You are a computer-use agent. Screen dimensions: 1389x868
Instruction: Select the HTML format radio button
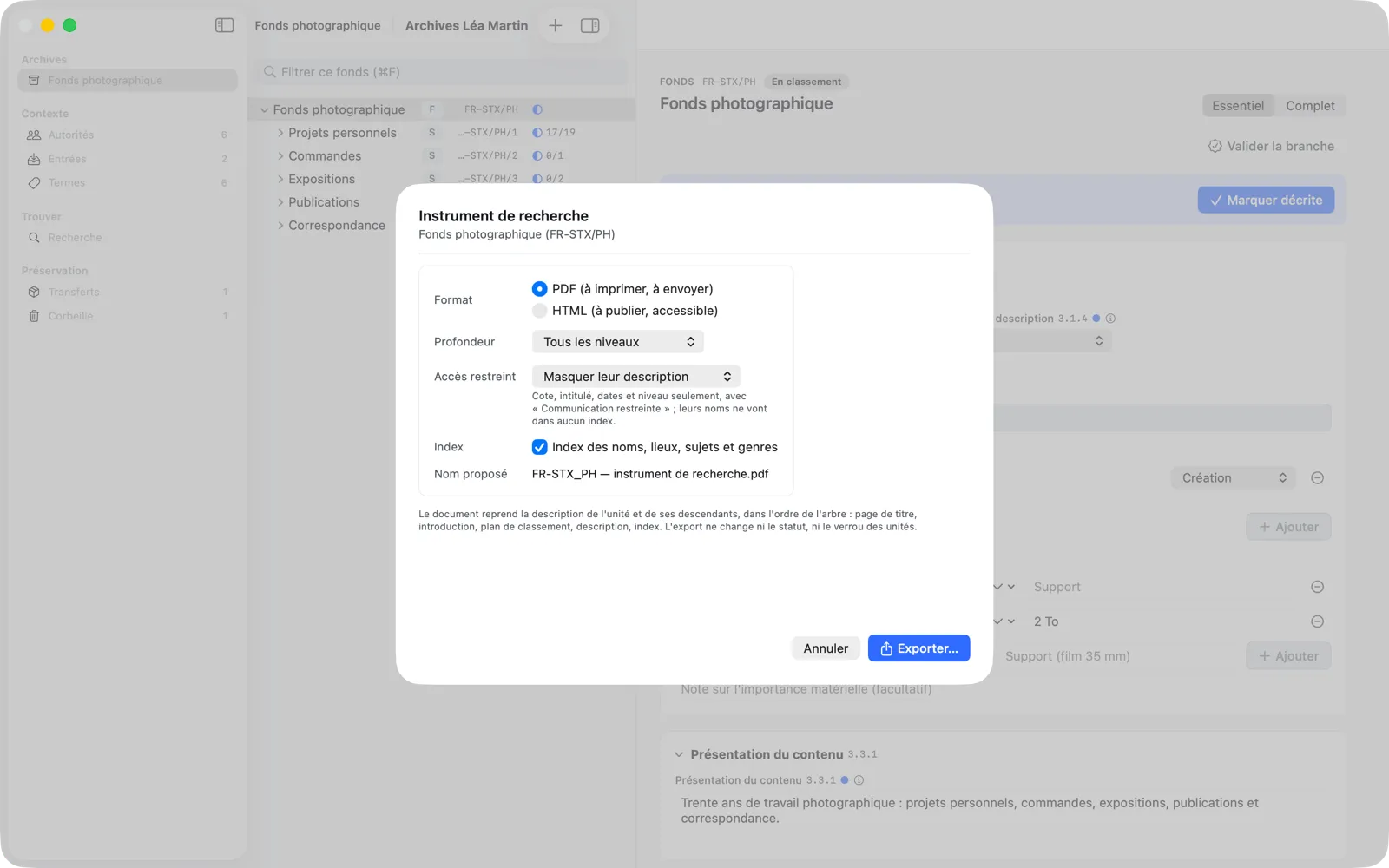tap(539, 311)
